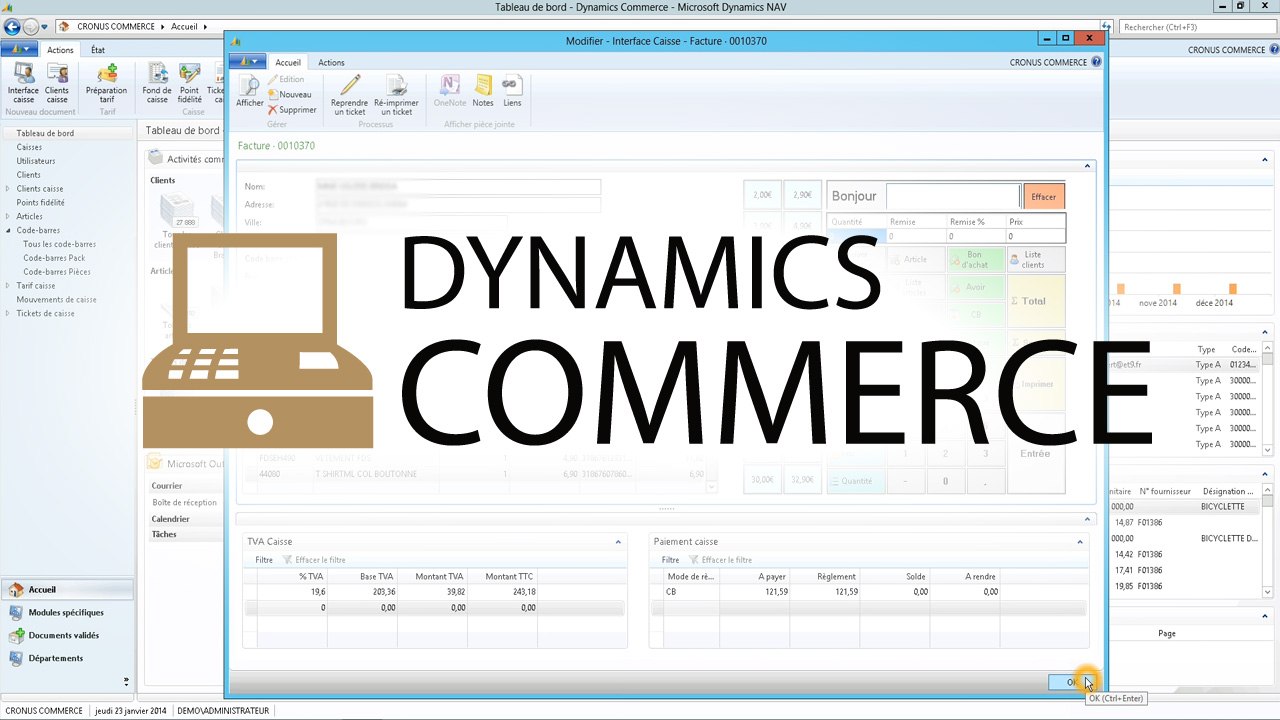Open Notes attachment icon

[483, 91]
